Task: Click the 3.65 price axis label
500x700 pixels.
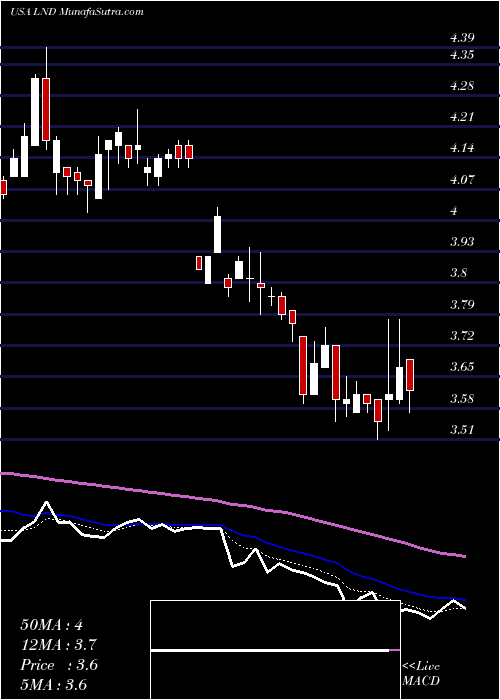Action: pyautogui.click(x=462, y=367)
